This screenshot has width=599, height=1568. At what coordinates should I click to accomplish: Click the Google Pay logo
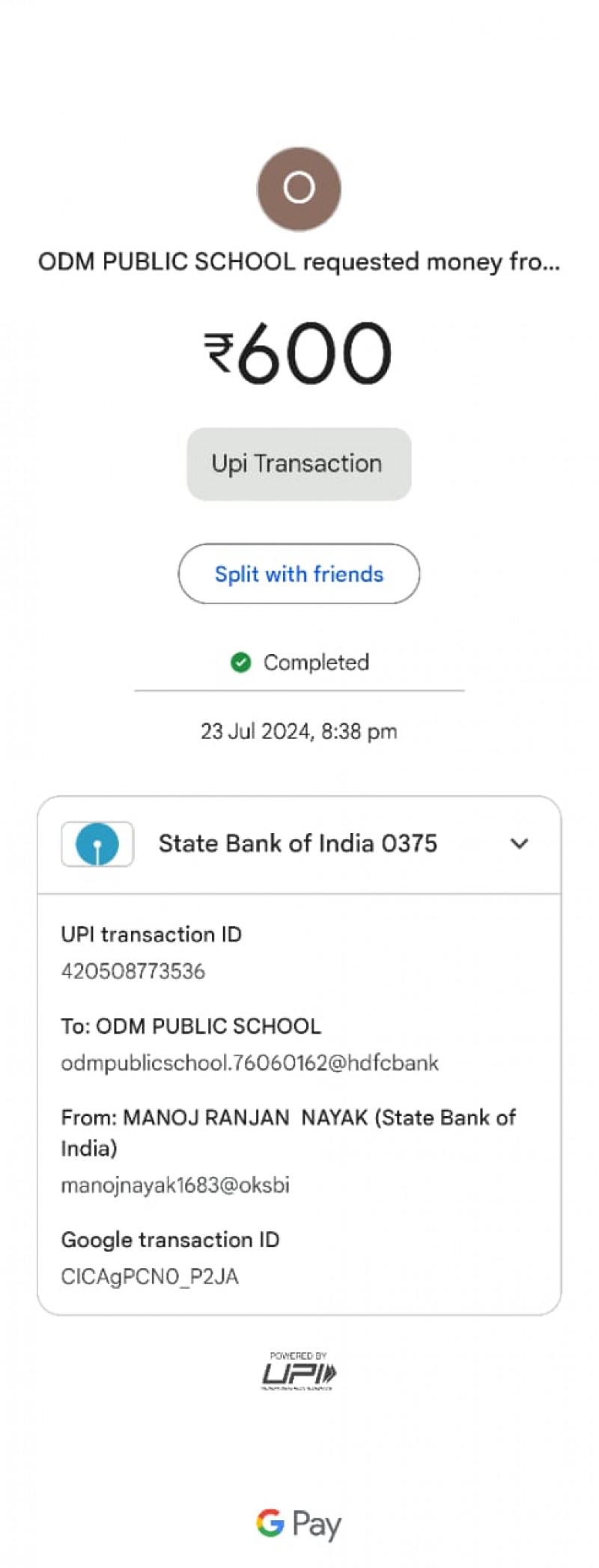[299, 1524]
